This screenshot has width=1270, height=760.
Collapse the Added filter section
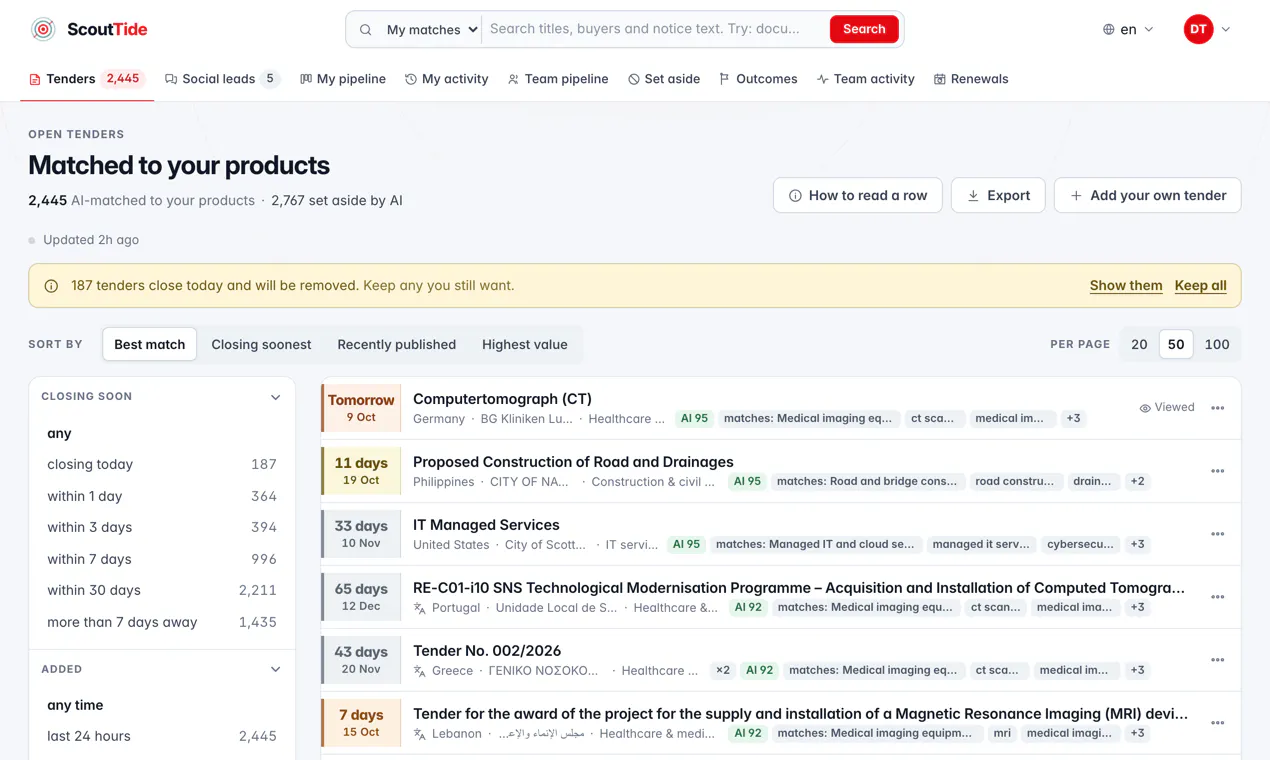click(x=275, y=670)
